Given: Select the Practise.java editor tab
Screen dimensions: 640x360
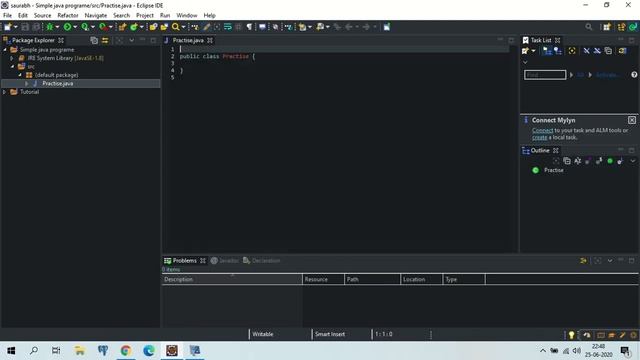Looking at the screenshot, I should [x=188, y=40].
